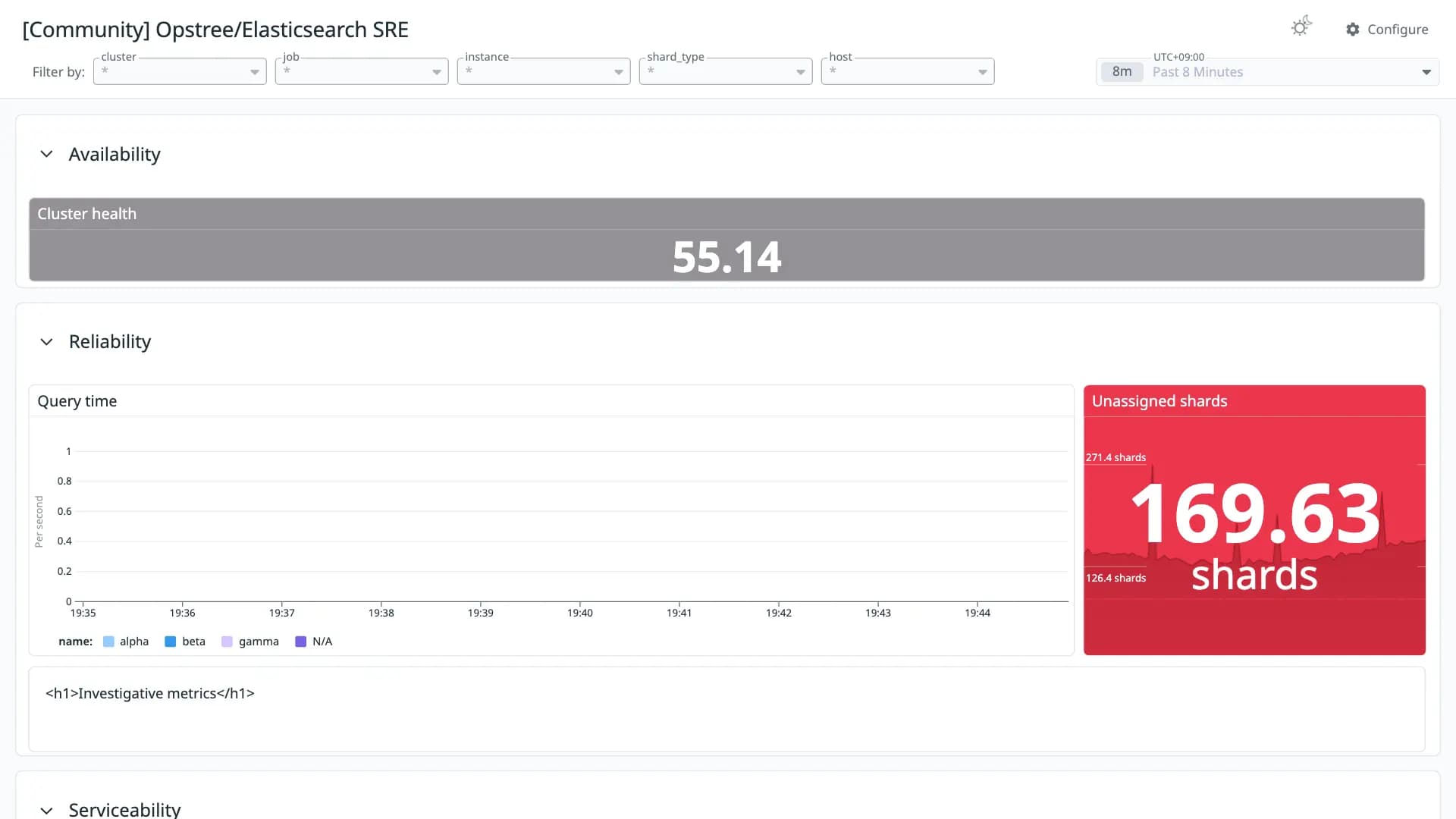Click the Unassigned shards widget title
Image resolution: width=1456 pixels, height=819 pixels.
pyautogui.click(x=1159, y=401)
